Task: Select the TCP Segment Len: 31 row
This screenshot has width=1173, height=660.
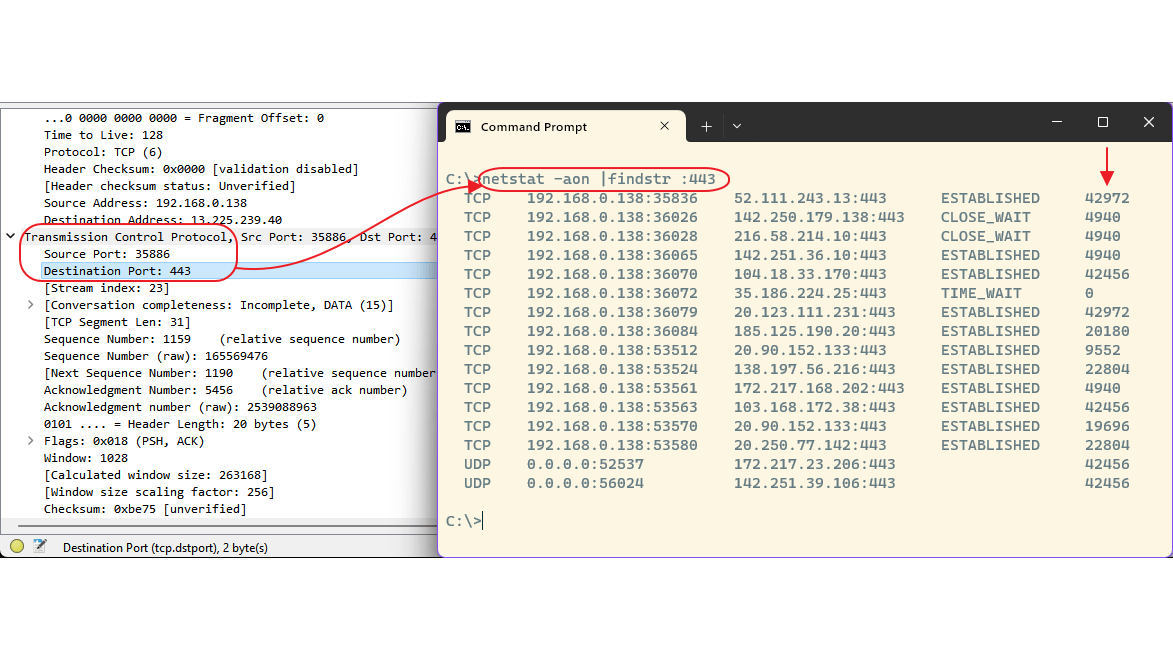Action: (x=117, y=322)
